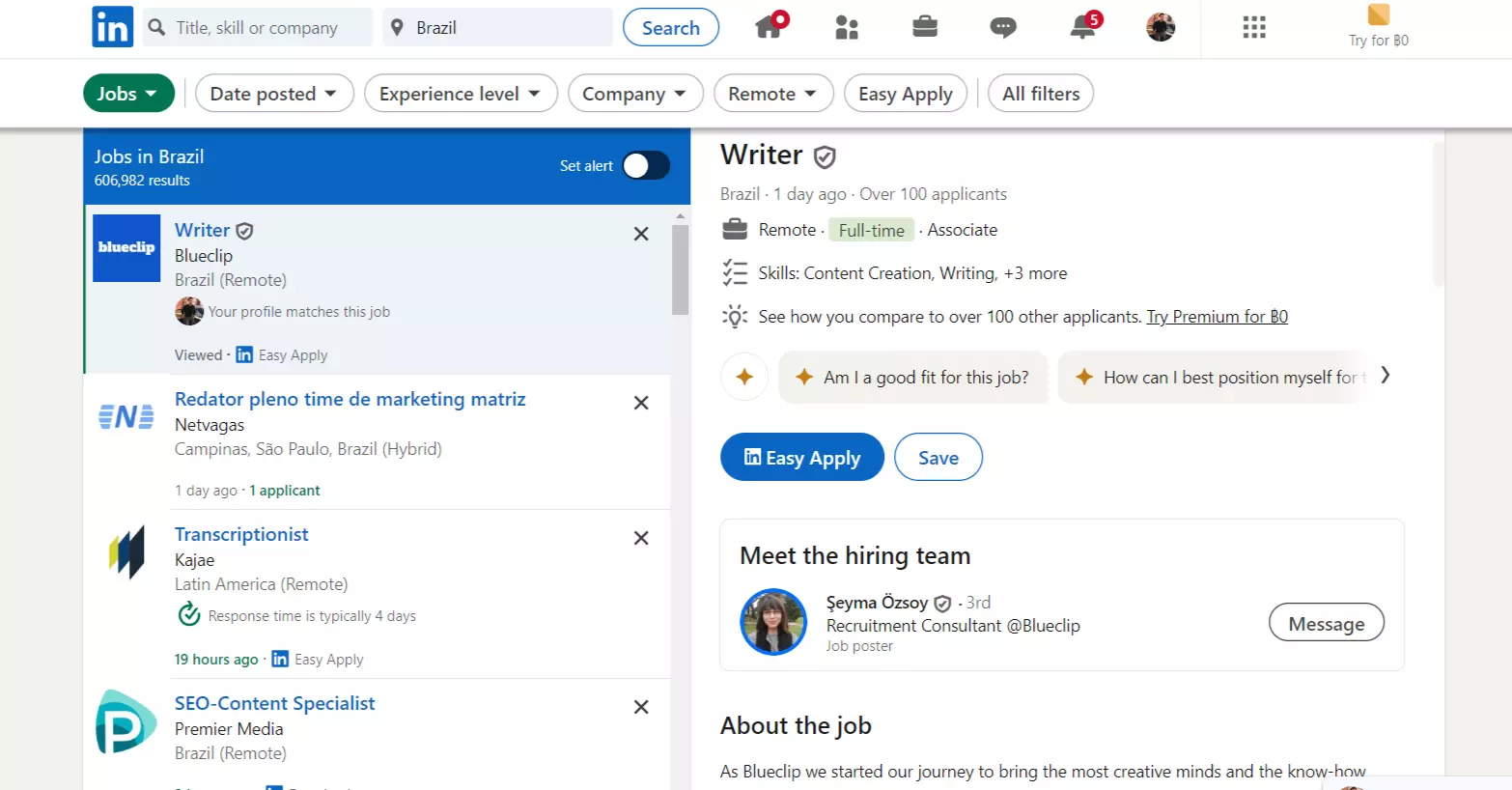Open the Messaging chat icon

1003,27
